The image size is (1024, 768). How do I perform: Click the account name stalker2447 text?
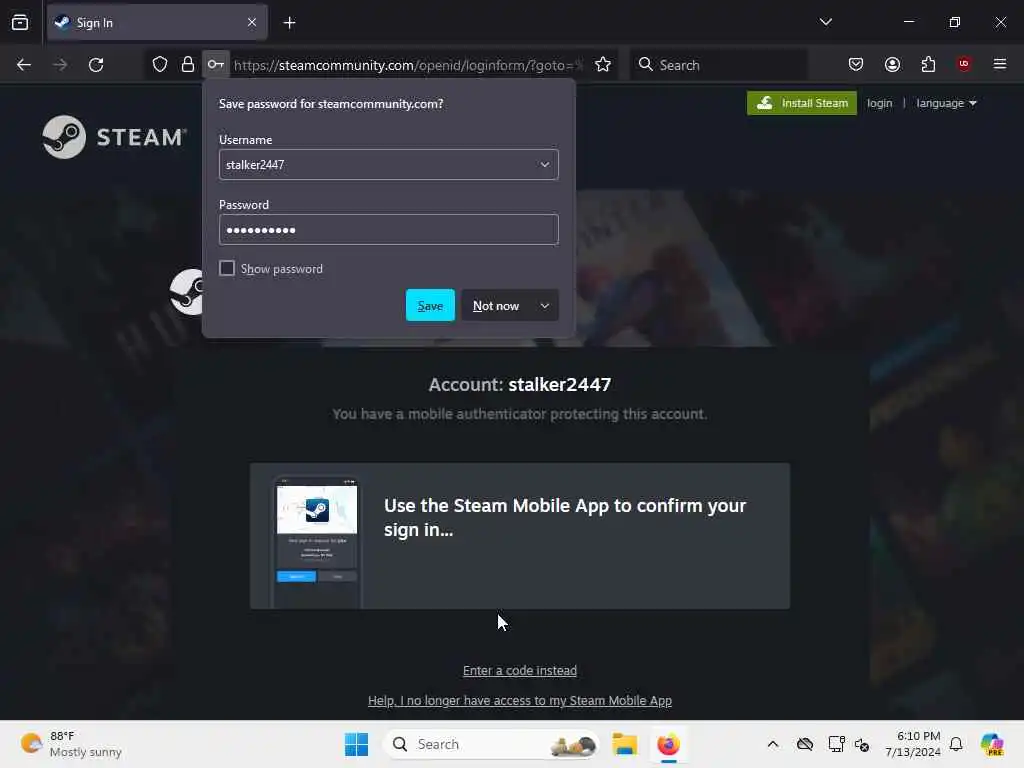[560, 385]
